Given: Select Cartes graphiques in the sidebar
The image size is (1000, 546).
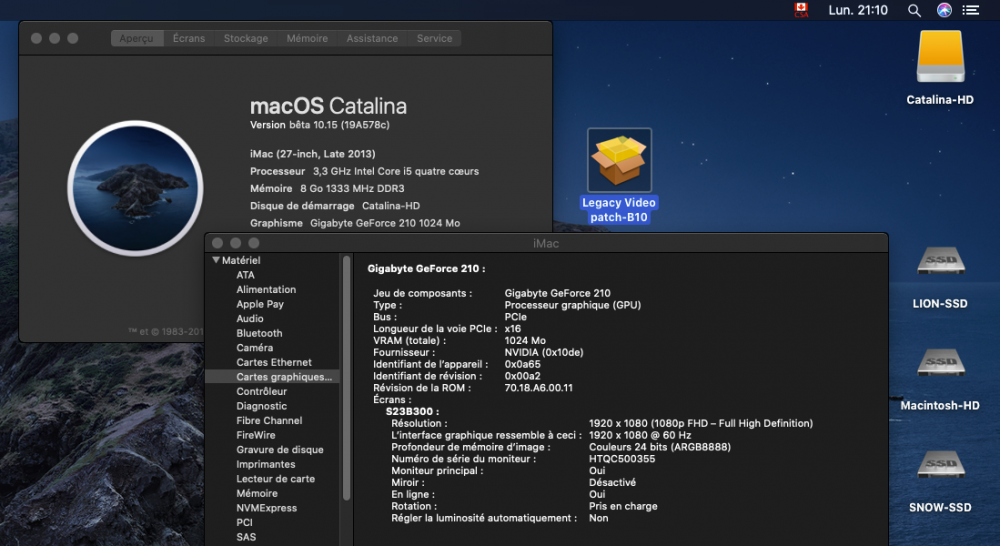Looking at the screenshot, I should click(x=272, y=377).
